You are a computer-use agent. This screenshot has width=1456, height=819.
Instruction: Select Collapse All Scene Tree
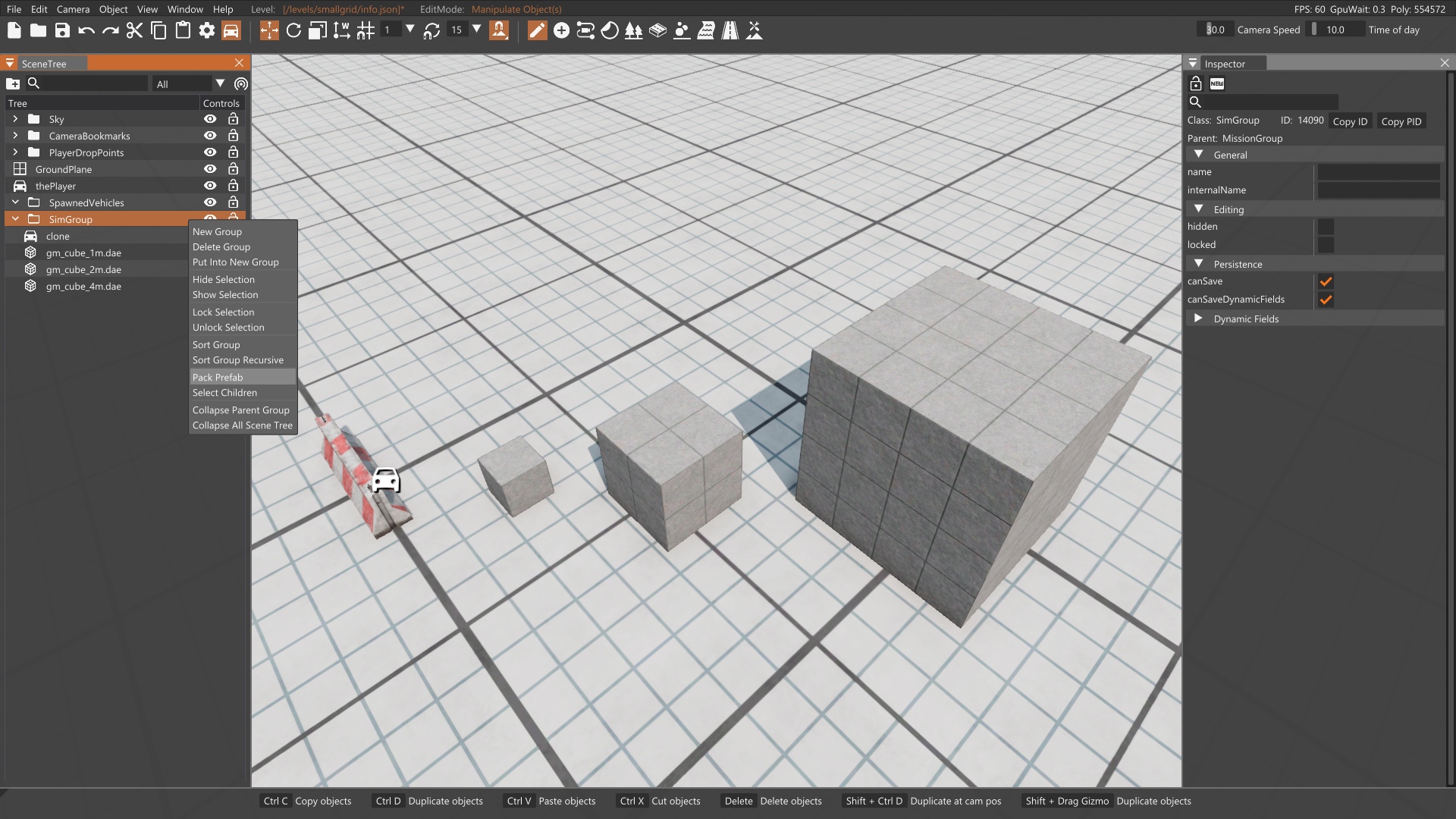click(x=243, y=425)
